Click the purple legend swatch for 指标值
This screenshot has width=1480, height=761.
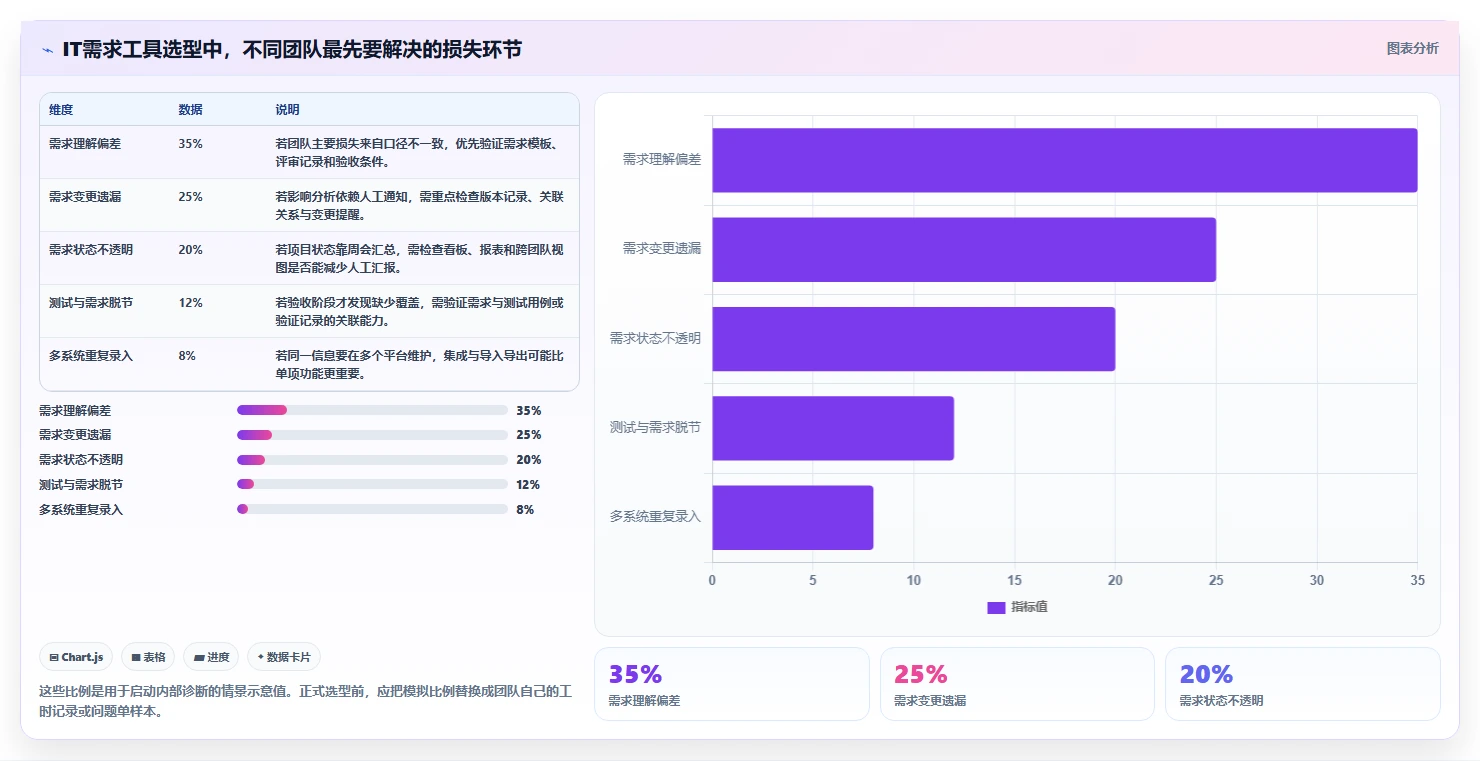[x=996, y=607]
